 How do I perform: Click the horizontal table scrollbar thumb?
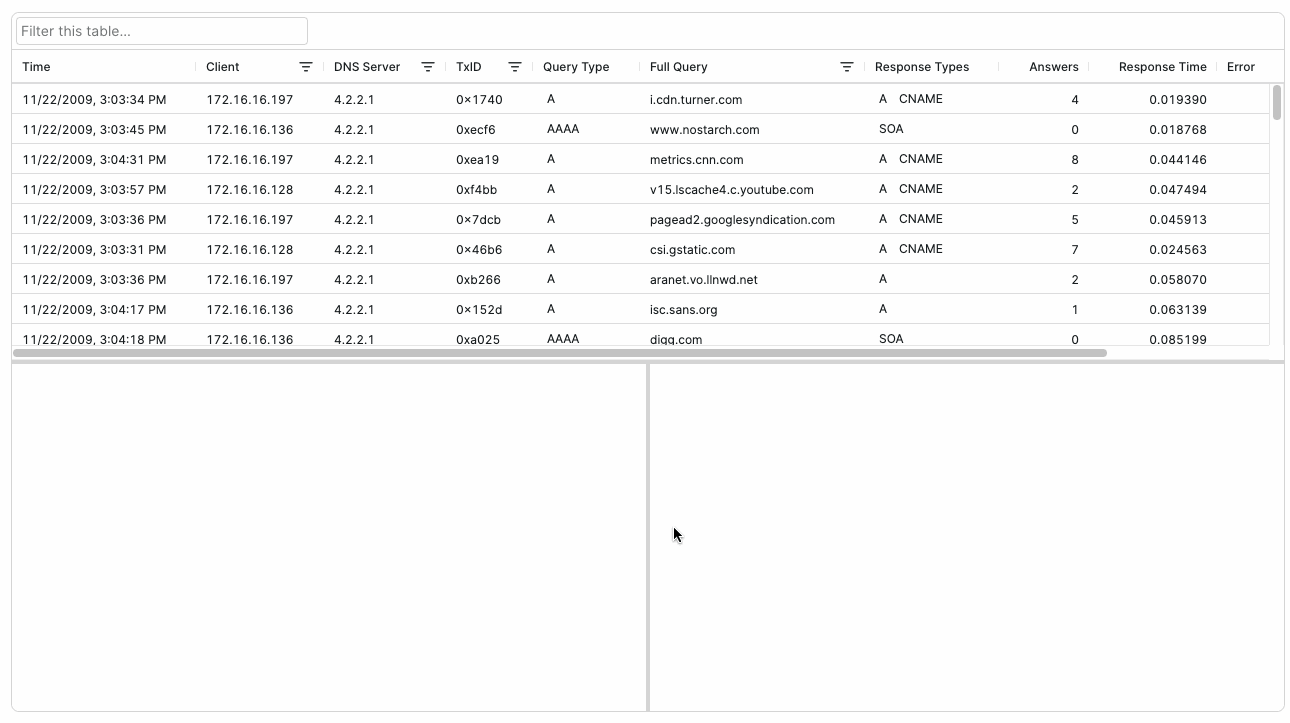click(560, 353)
